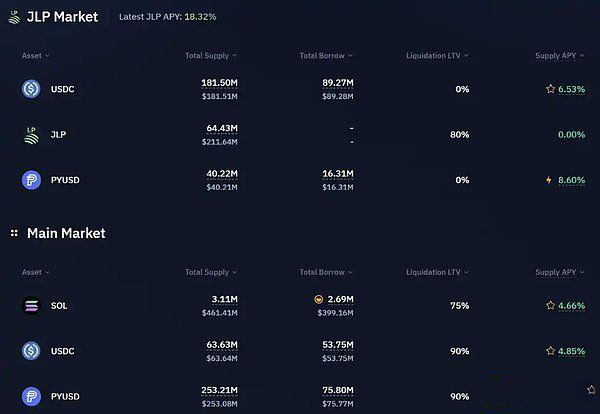Click the JLP asset name text

pos(58,134)
